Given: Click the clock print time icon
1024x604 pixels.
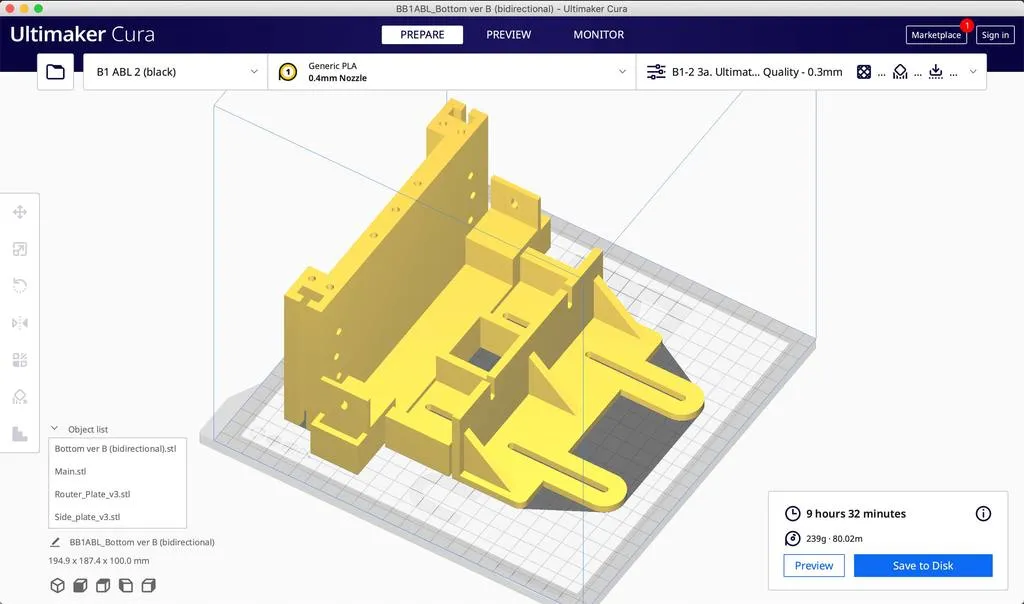Looking at the screenshot, I should pos(792,514).
